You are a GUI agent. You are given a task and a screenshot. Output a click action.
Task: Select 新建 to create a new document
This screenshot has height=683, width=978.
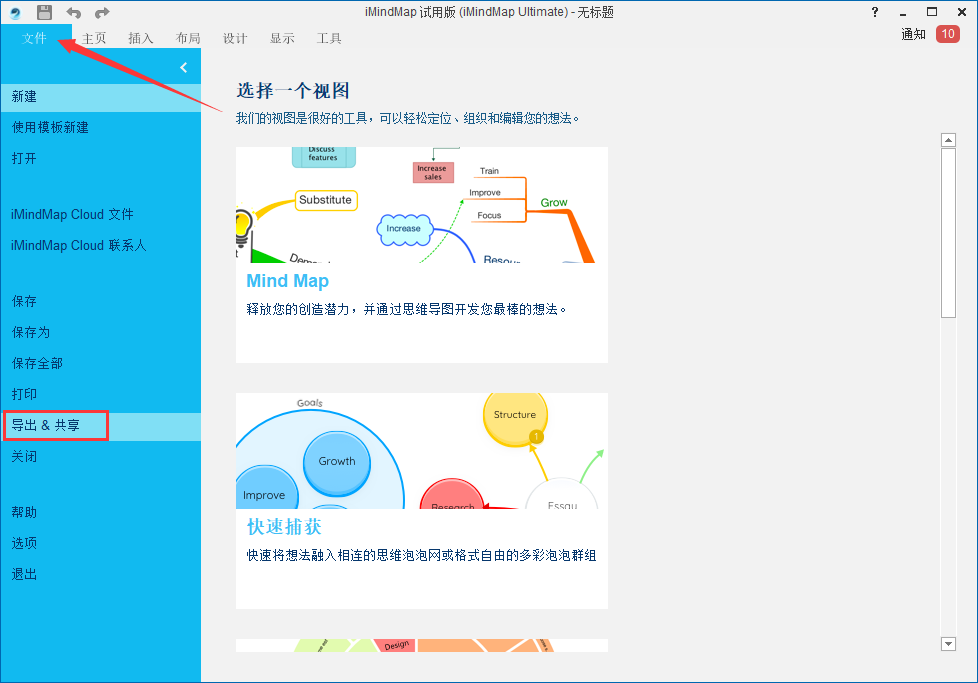25,96
